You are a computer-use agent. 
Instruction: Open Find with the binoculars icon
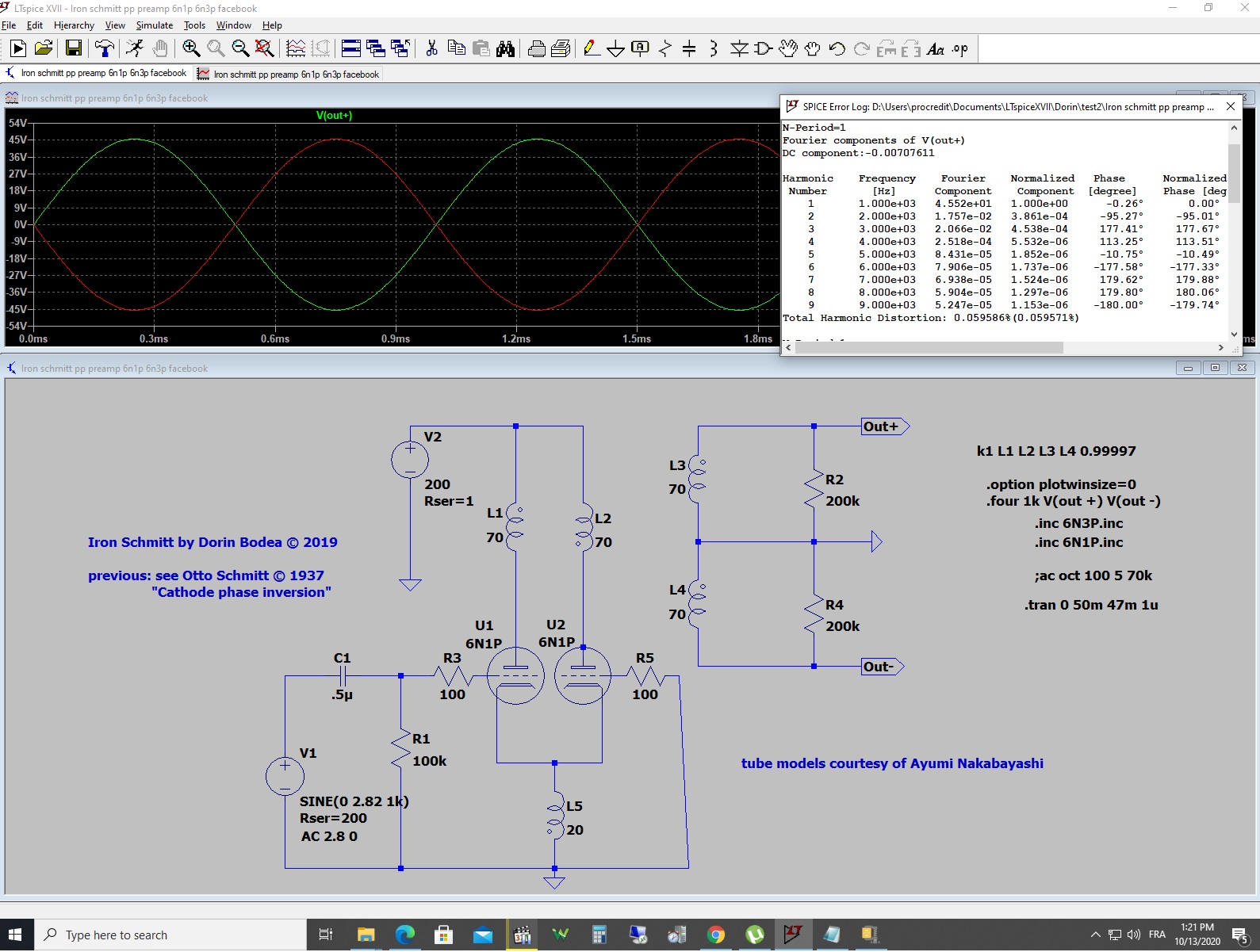click(506, 49)
